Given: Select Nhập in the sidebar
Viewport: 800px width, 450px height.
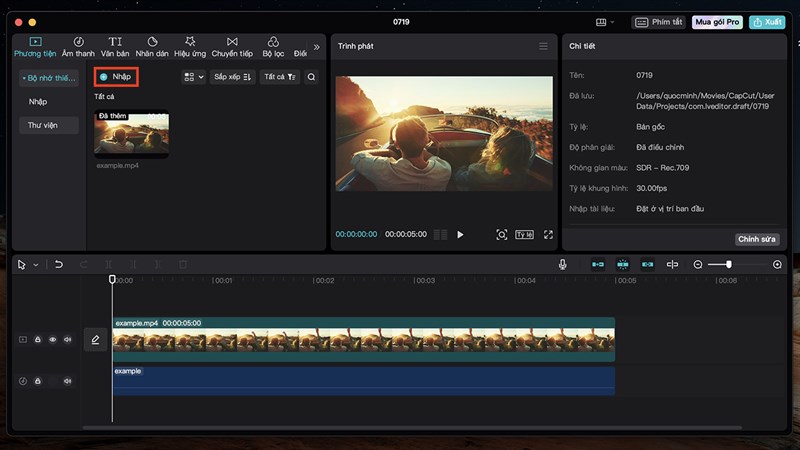Looking at the screenshot, I should point(38,102).
